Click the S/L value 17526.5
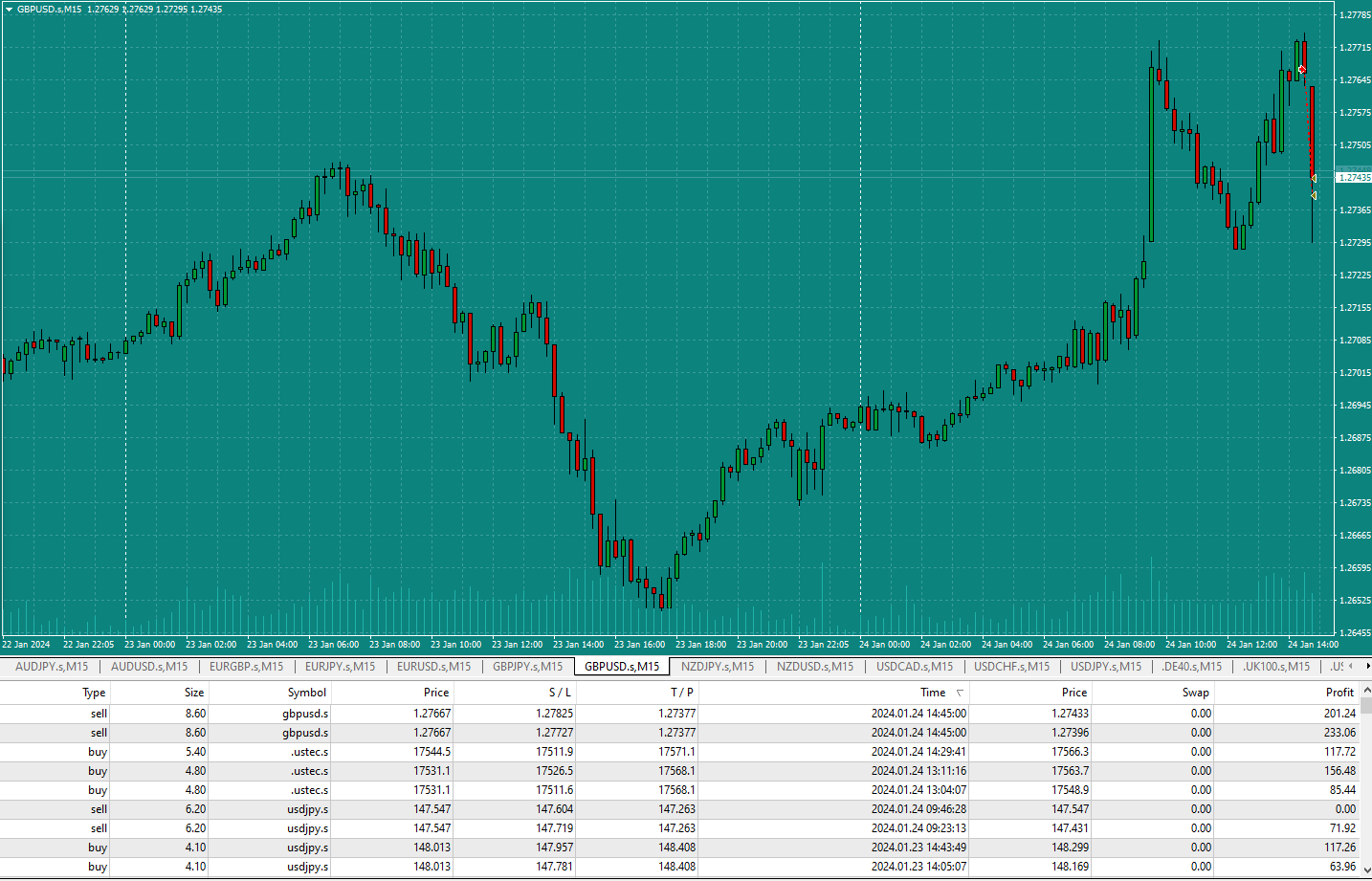Screen dimensions: 1372x881 [x=554, y=771]
